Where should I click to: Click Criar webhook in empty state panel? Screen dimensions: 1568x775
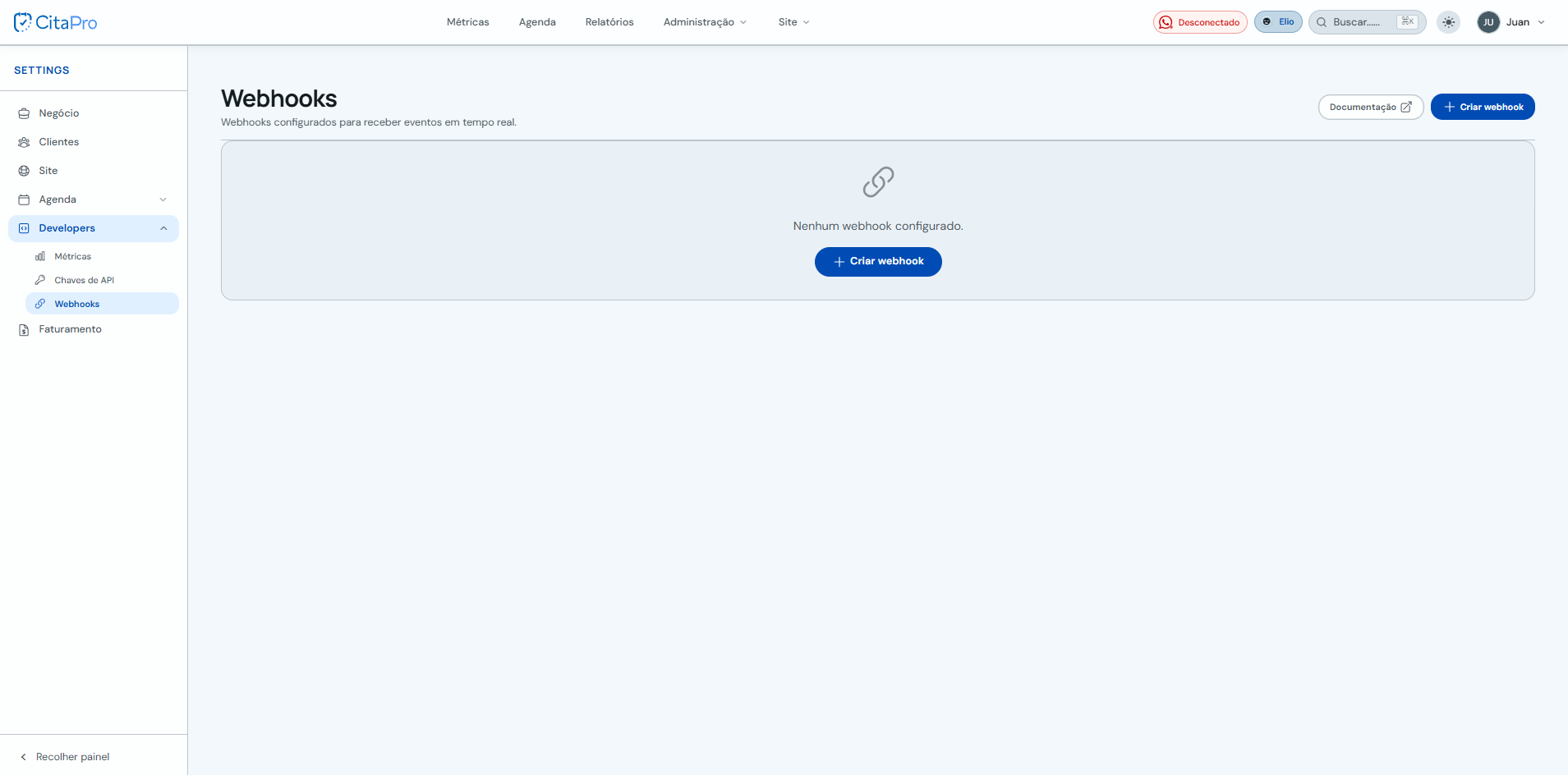(878, 262)
